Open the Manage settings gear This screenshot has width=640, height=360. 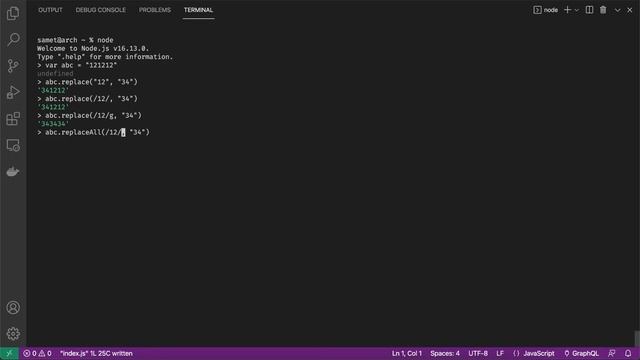tap(13, 334)
